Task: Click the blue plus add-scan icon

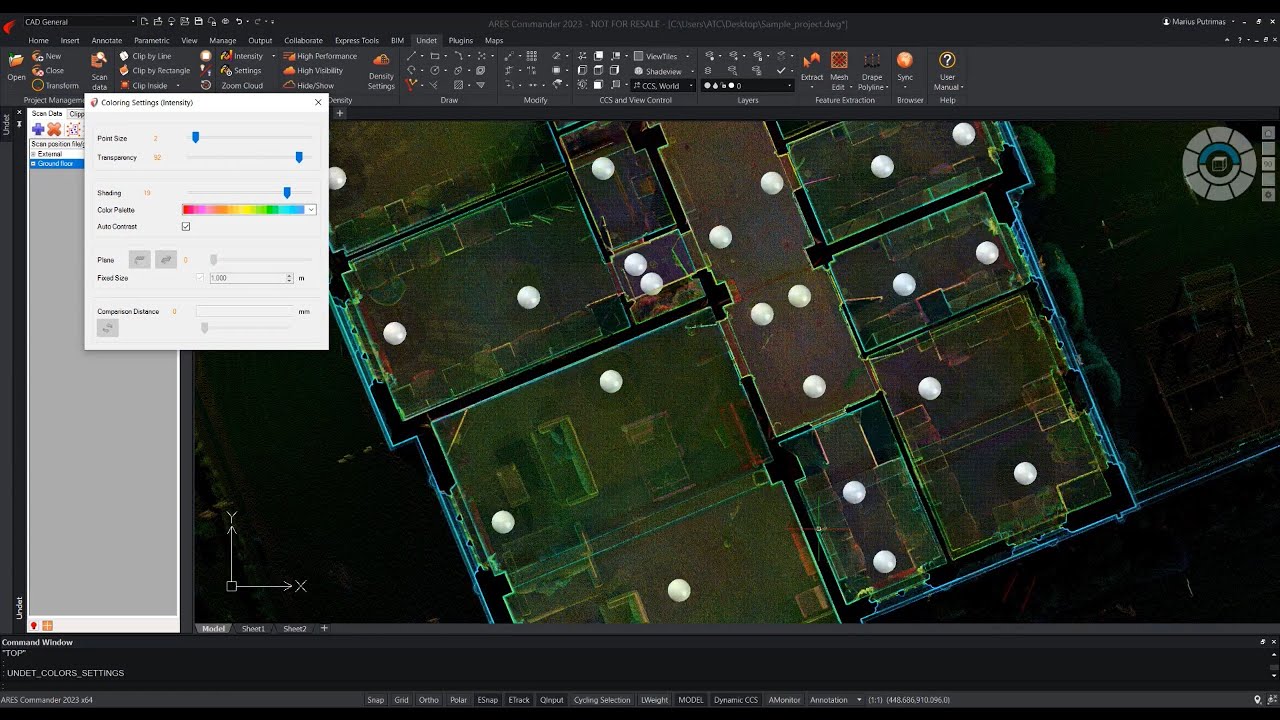Action: tap(38, 130)
